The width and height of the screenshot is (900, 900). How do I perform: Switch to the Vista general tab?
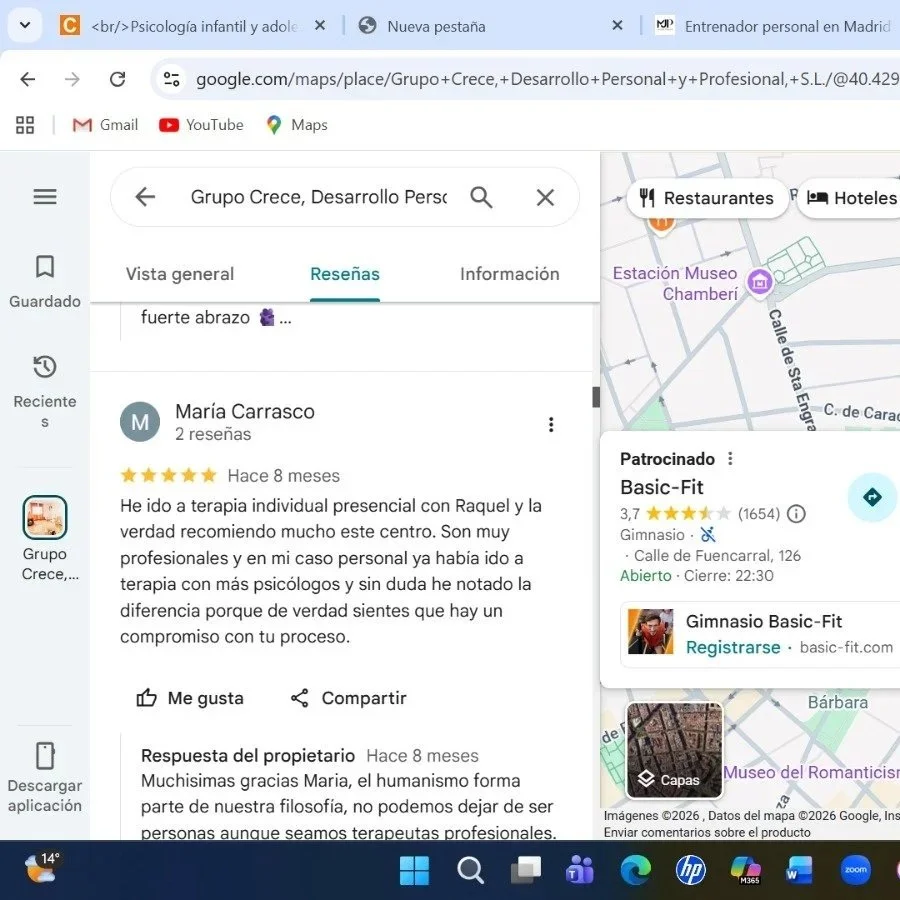tap(180, 274)
